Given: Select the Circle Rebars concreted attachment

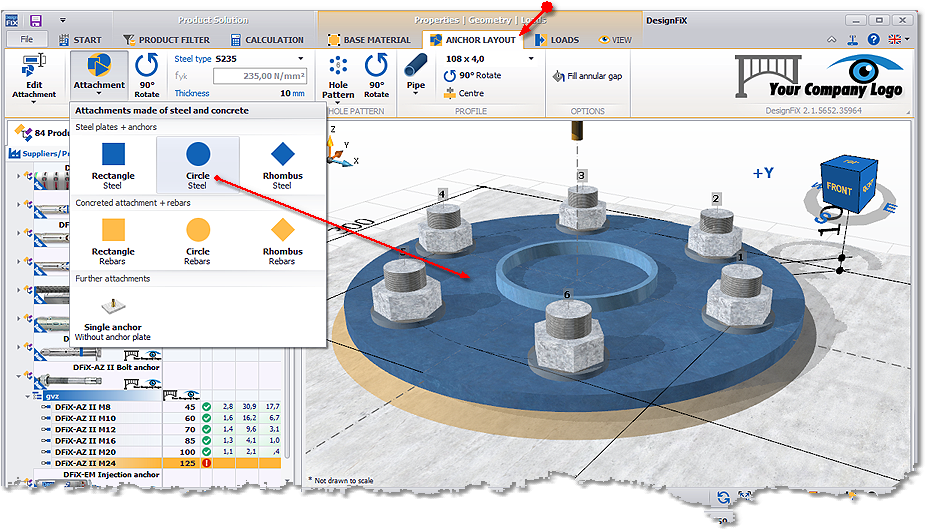Looking at the screenshot, I should click(198, 240).
